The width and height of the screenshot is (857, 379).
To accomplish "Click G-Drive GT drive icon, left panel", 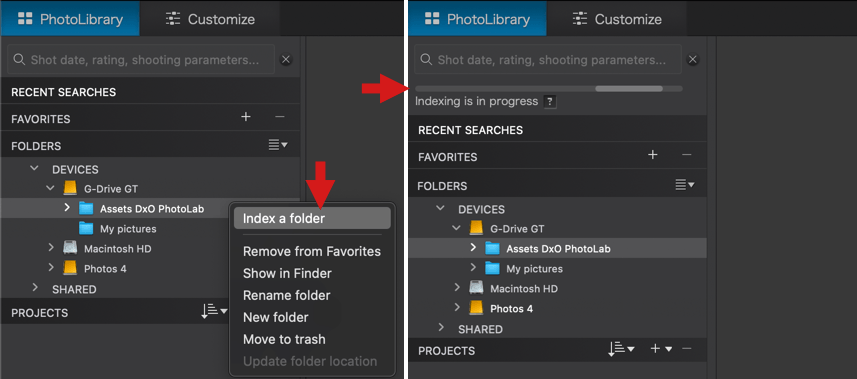I will tap(70, 189).
